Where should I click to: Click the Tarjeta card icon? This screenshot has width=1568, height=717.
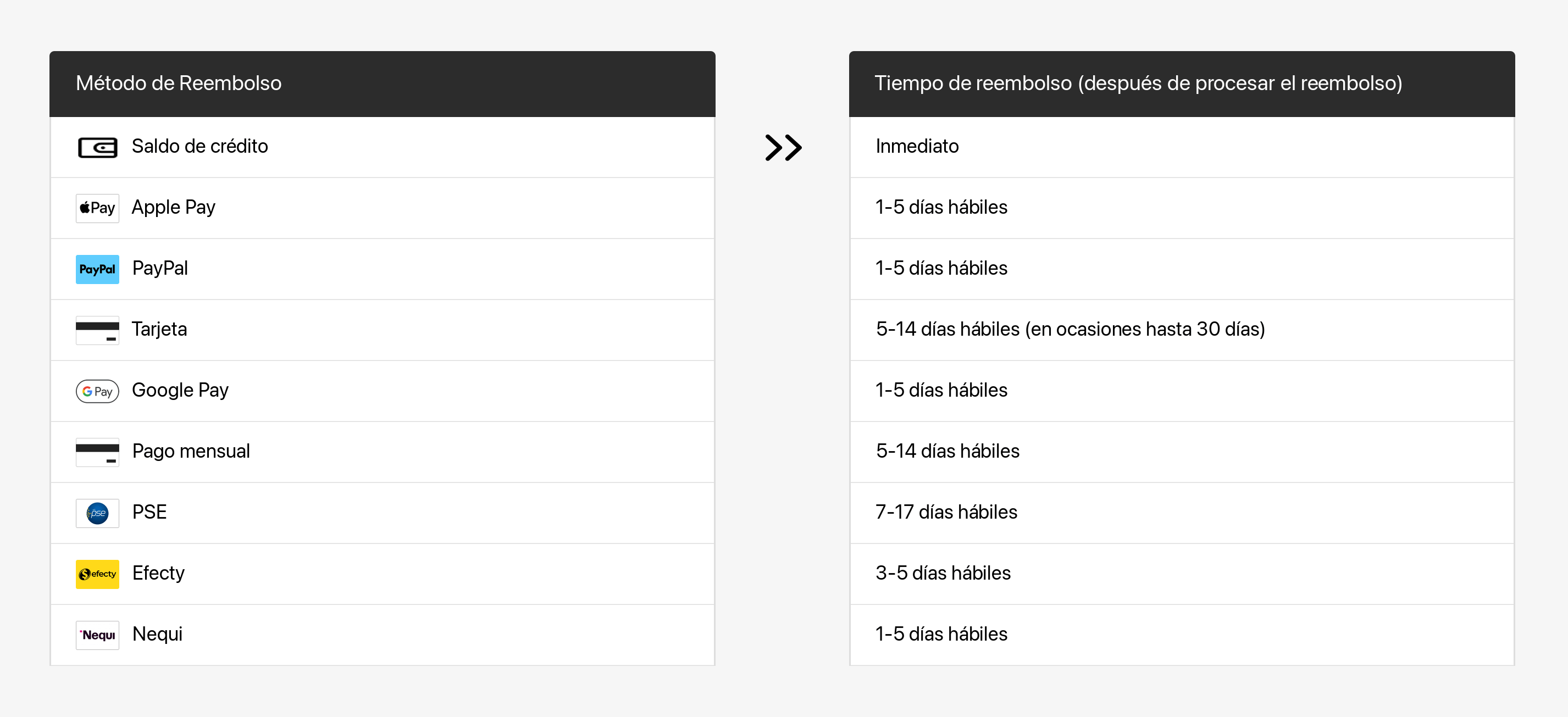[97, 330]
